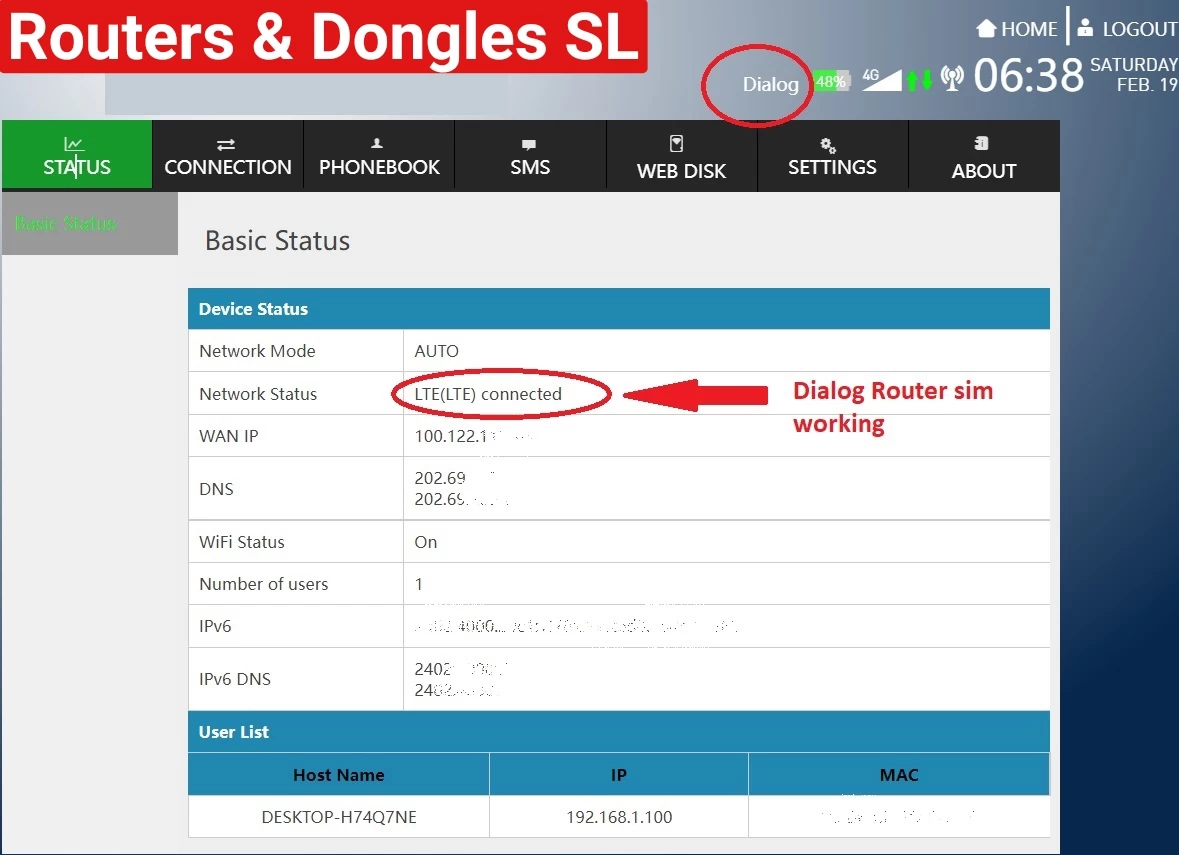Click the SMS speech bubble icon

(529, 144)
